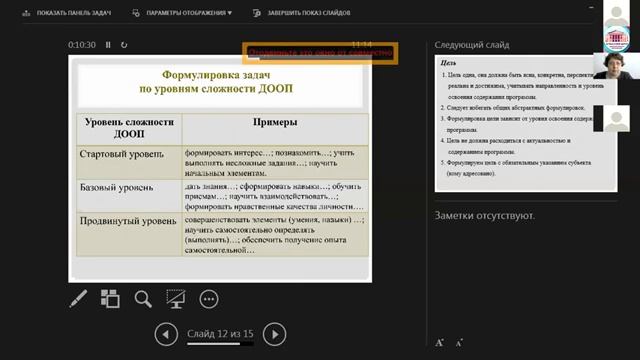Pause the presentation timer
Image resolution: width=640 pixels, height=360 pixels.
tap(108, 45)
